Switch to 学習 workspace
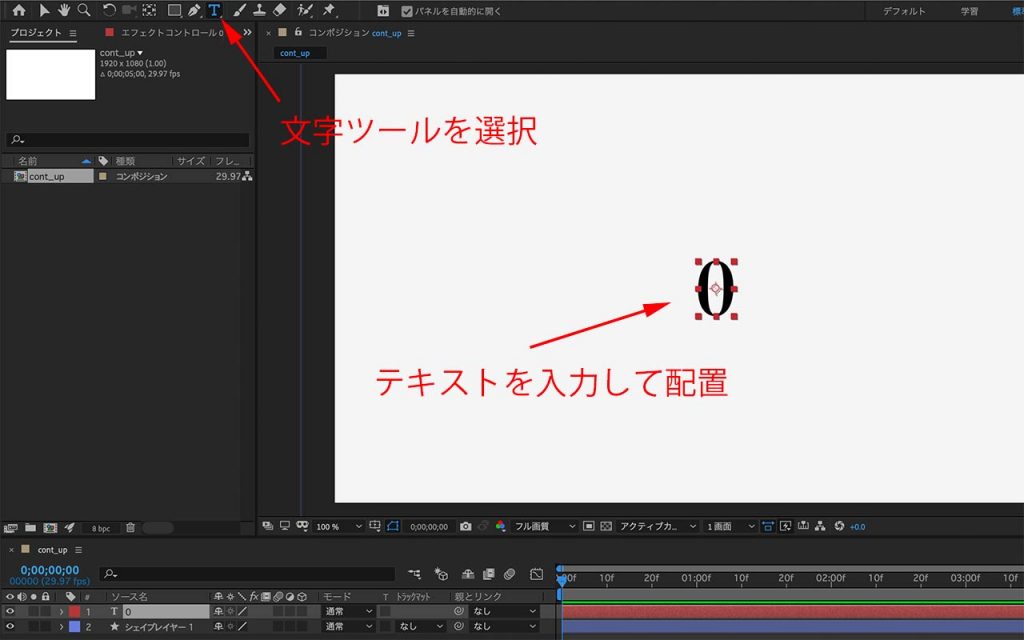1024x640 pixels. pyautogui.click(x=969, y=11)
